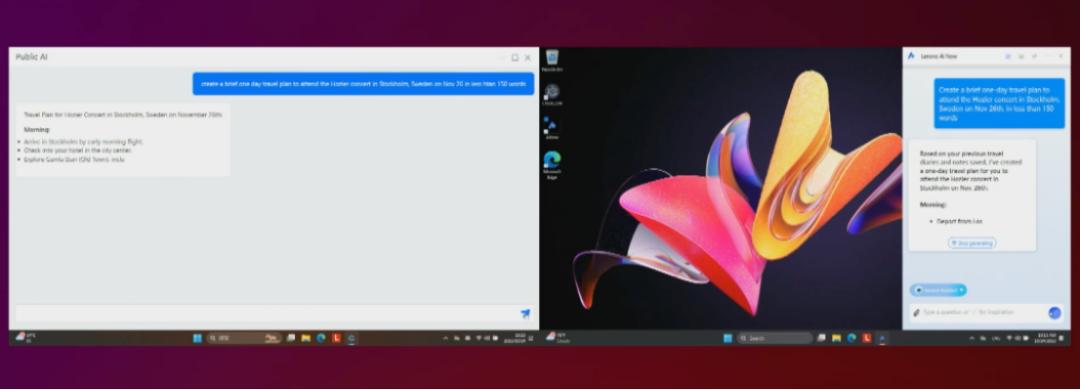Click the Stop generating button
The height and width of the screenshot is (390, 1080).
pos(971,243)
